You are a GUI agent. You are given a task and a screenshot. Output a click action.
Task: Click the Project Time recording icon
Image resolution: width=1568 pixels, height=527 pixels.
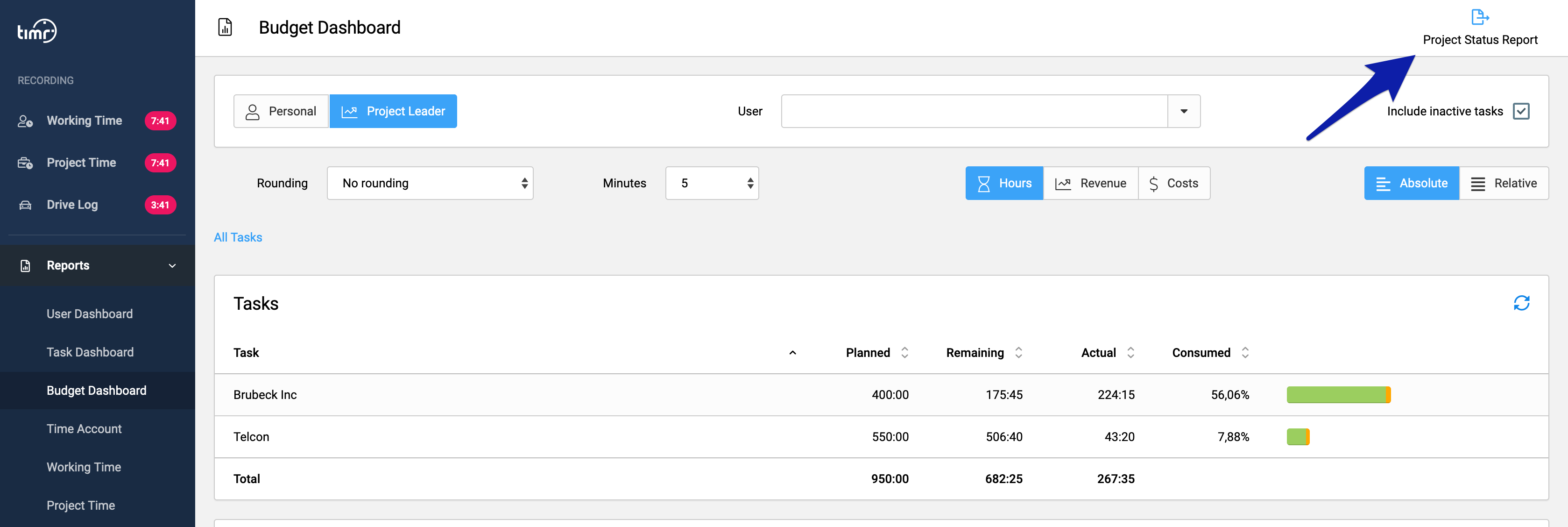25,163
